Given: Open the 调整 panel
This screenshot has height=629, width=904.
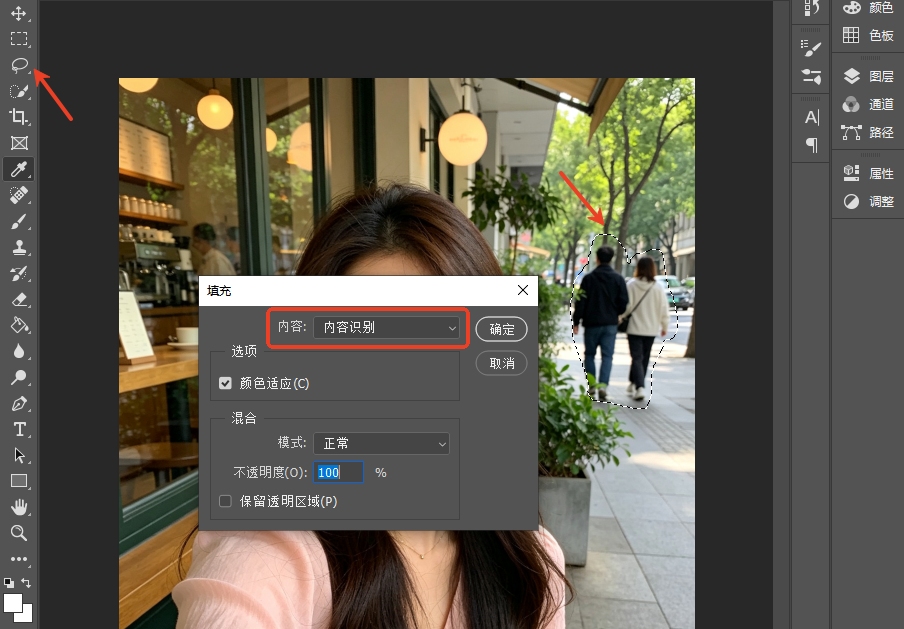Looking at the screenshot, I should click(868, 202).
